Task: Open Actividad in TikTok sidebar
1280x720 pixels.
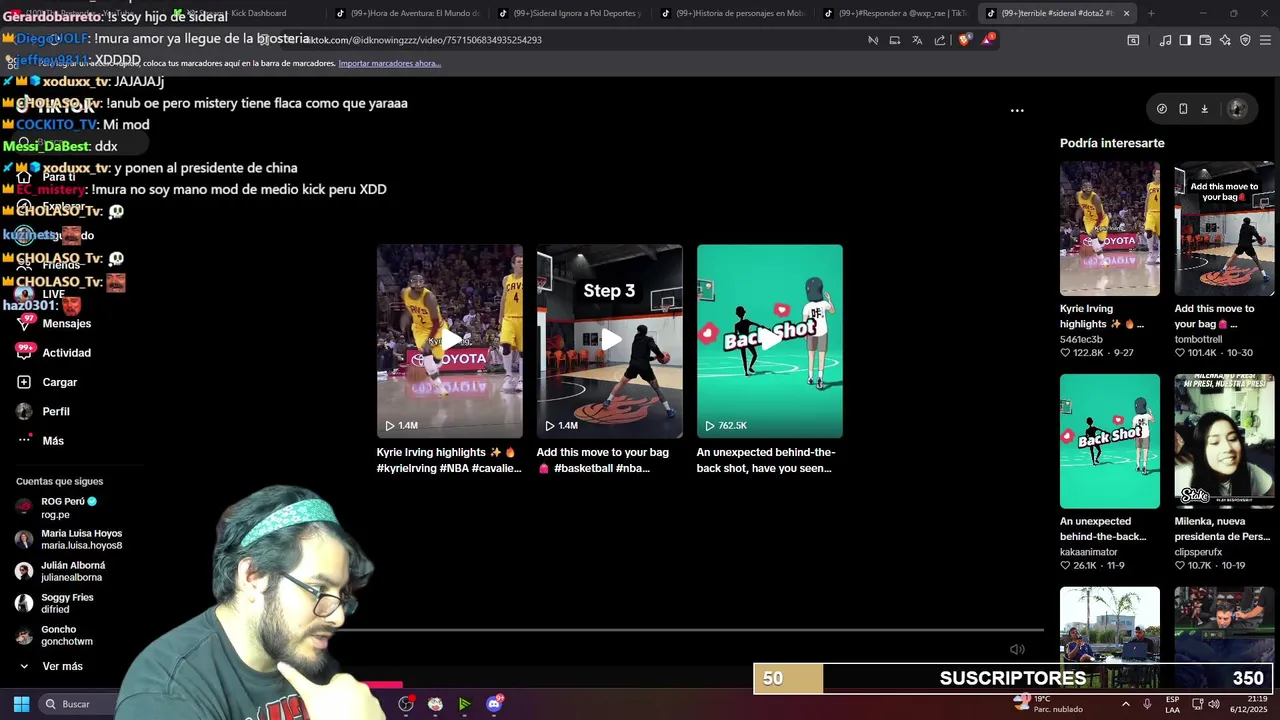Action: (56, 352)
